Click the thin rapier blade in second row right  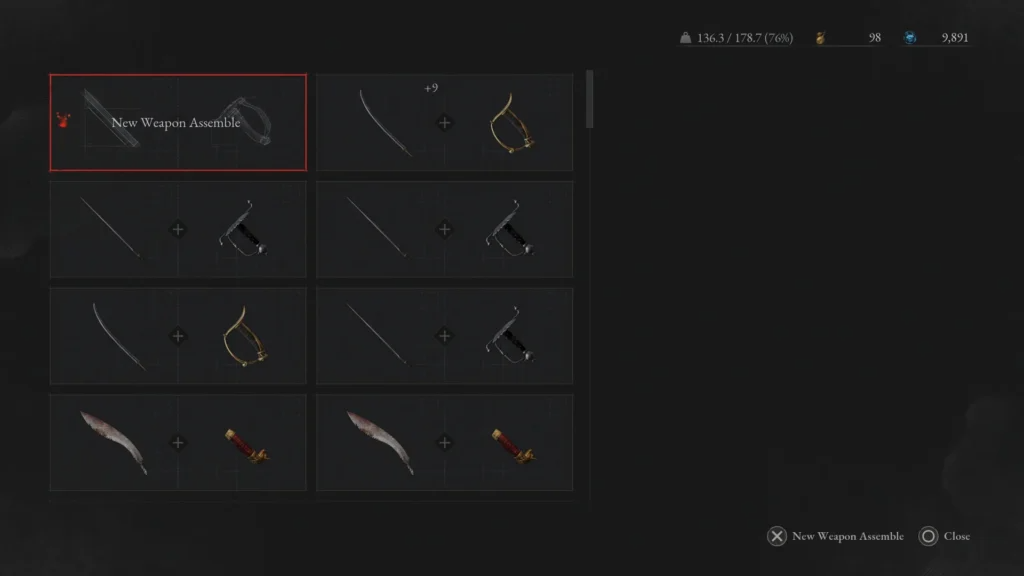377,227
